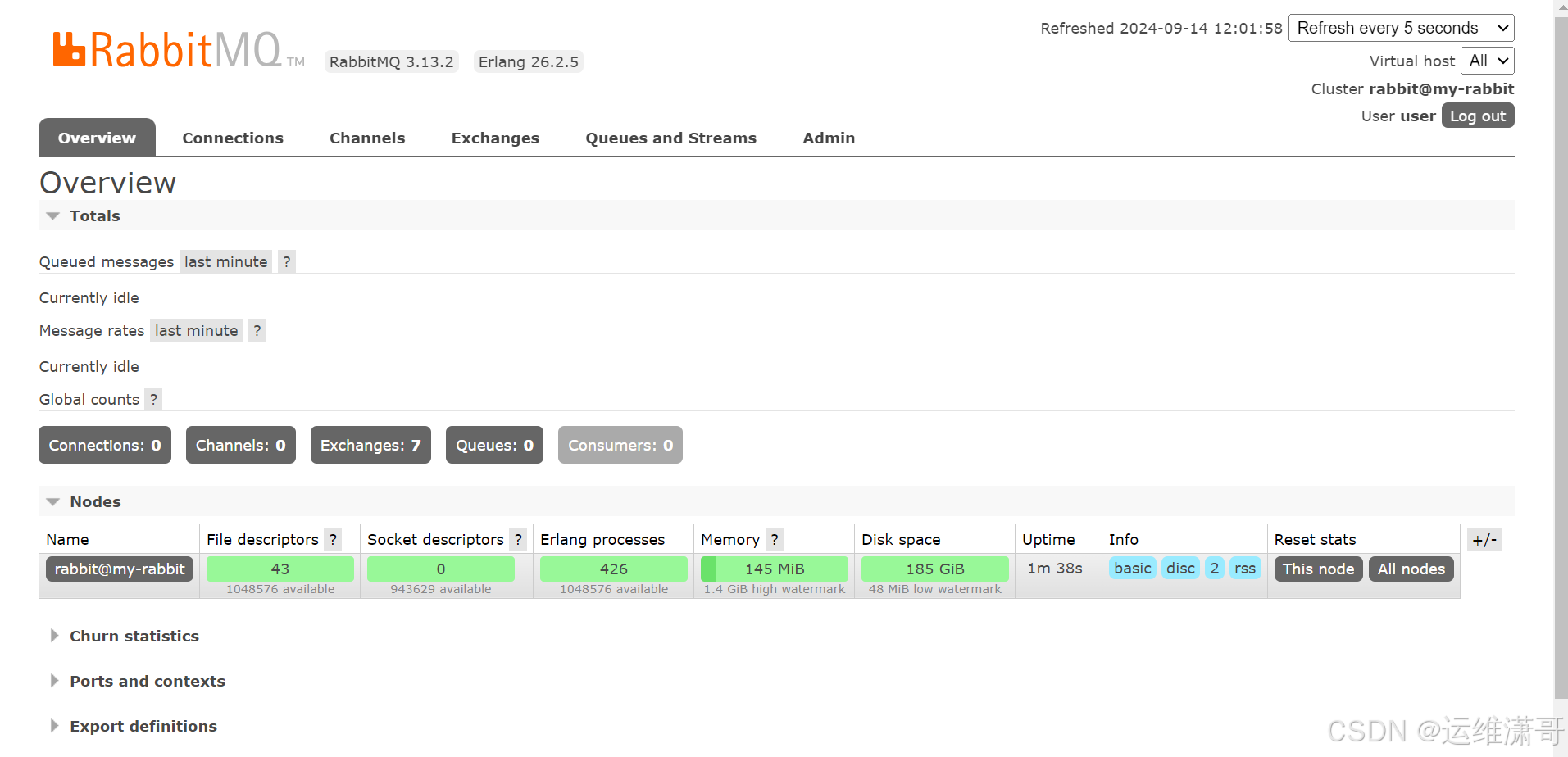The image size is (1568, 757).
Task: Reset stats for All nodes
Action: tap(1411, 569)
